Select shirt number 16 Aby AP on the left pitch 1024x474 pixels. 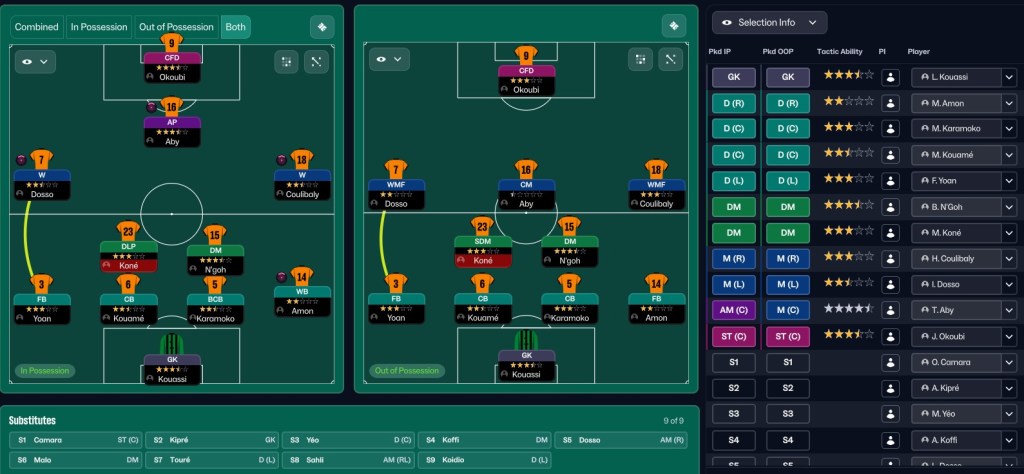(x=172, y=106)
